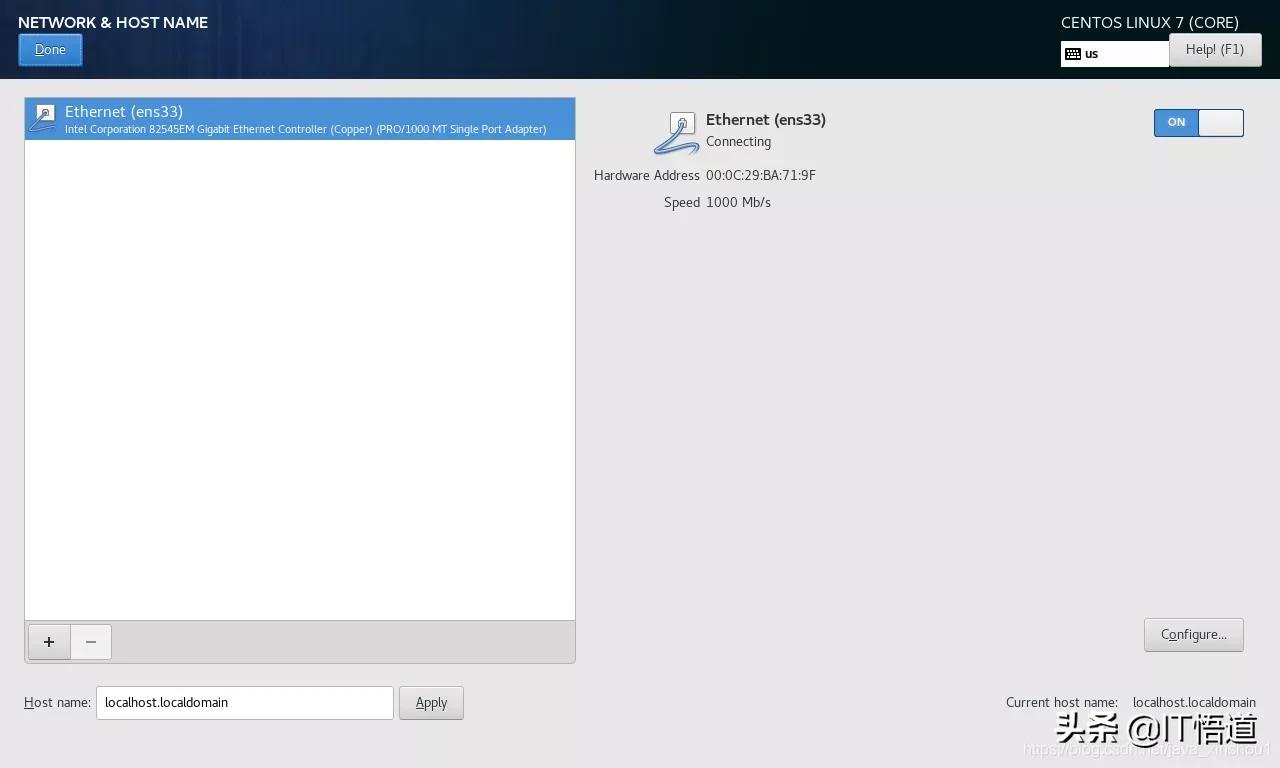
Task: Click Done to leave Network settings
Action: pos(50,49)
